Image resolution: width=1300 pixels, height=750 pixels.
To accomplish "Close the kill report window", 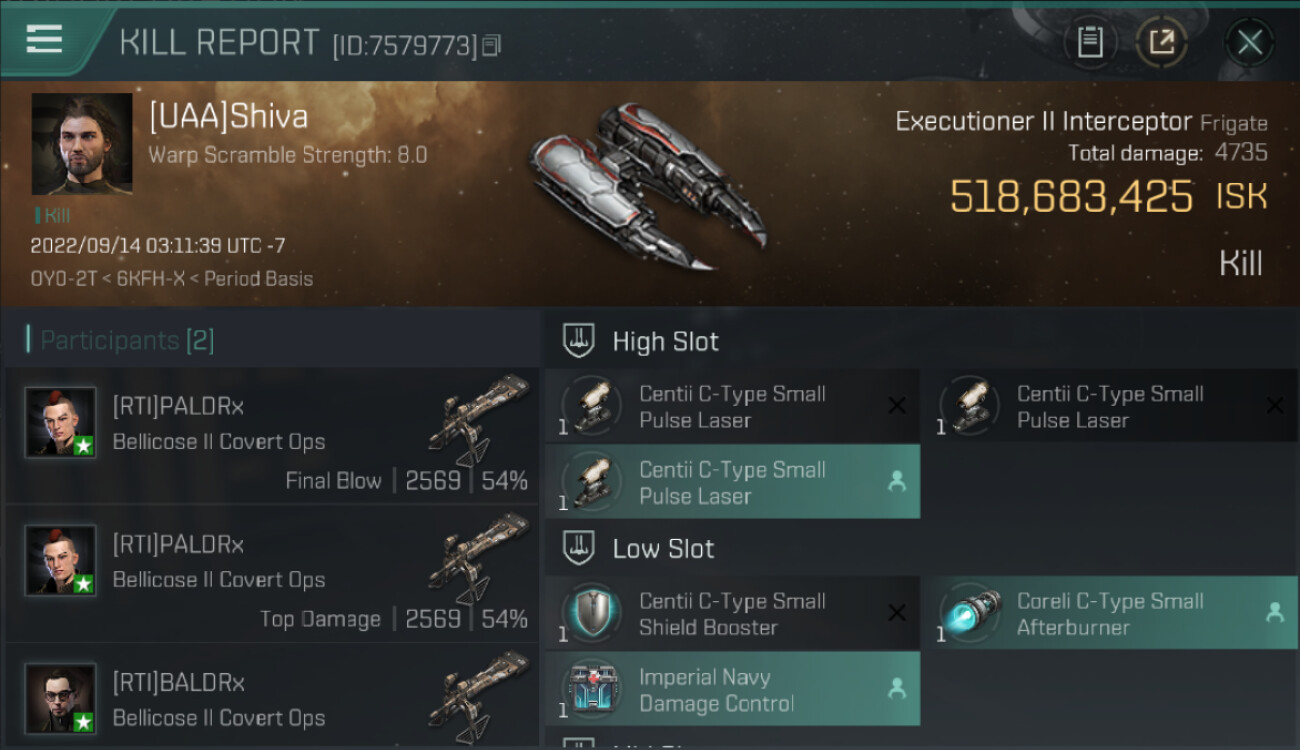I will point(1249,42).
